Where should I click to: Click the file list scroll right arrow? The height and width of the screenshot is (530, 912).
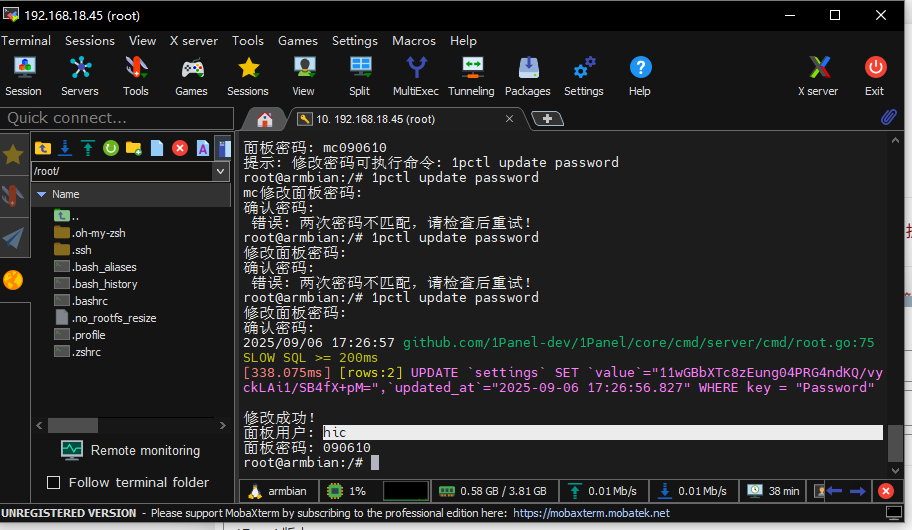tap(223, 425)
